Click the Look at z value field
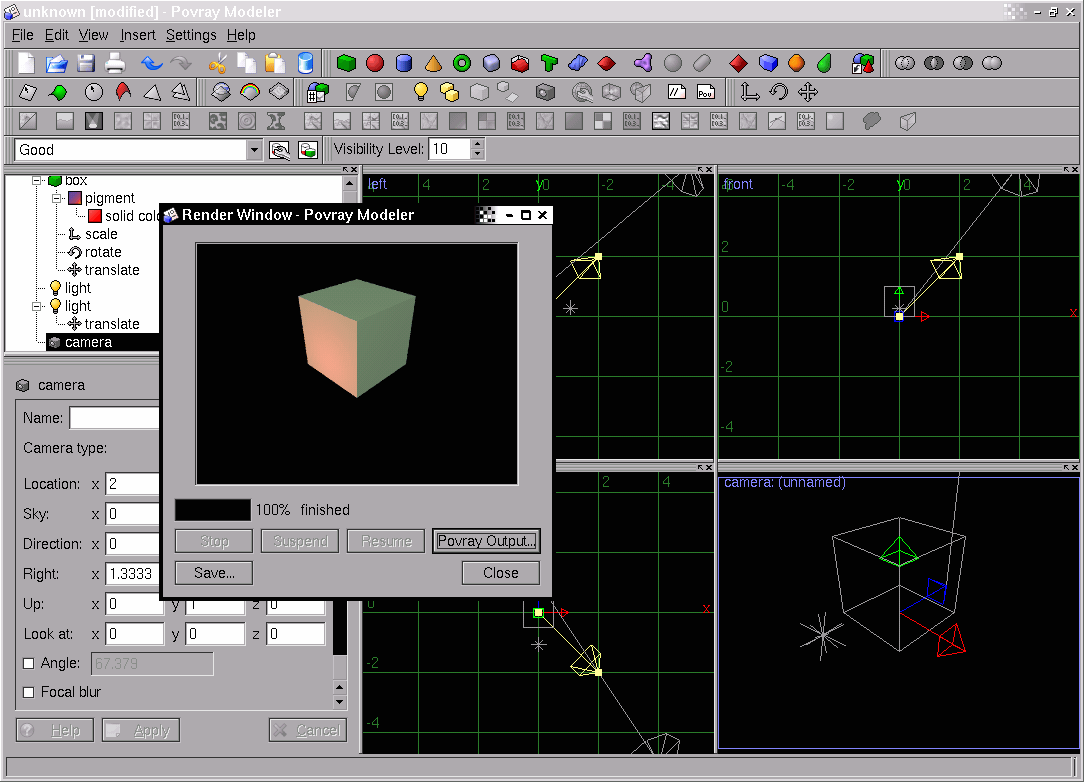This screenshot has width=1084, height=782. pos(296,634)
